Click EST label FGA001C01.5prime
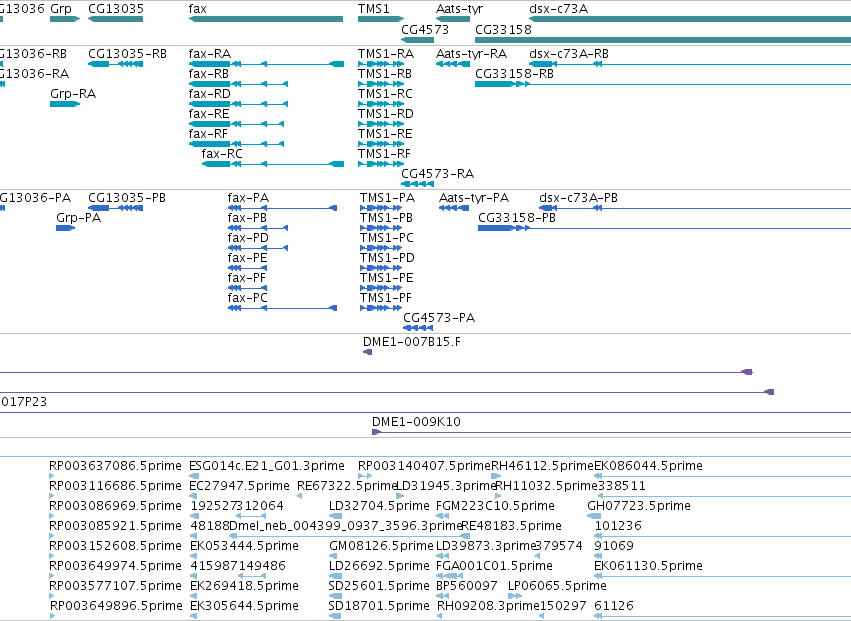Viewport: 851px width, 621px height. pos(494,567)
